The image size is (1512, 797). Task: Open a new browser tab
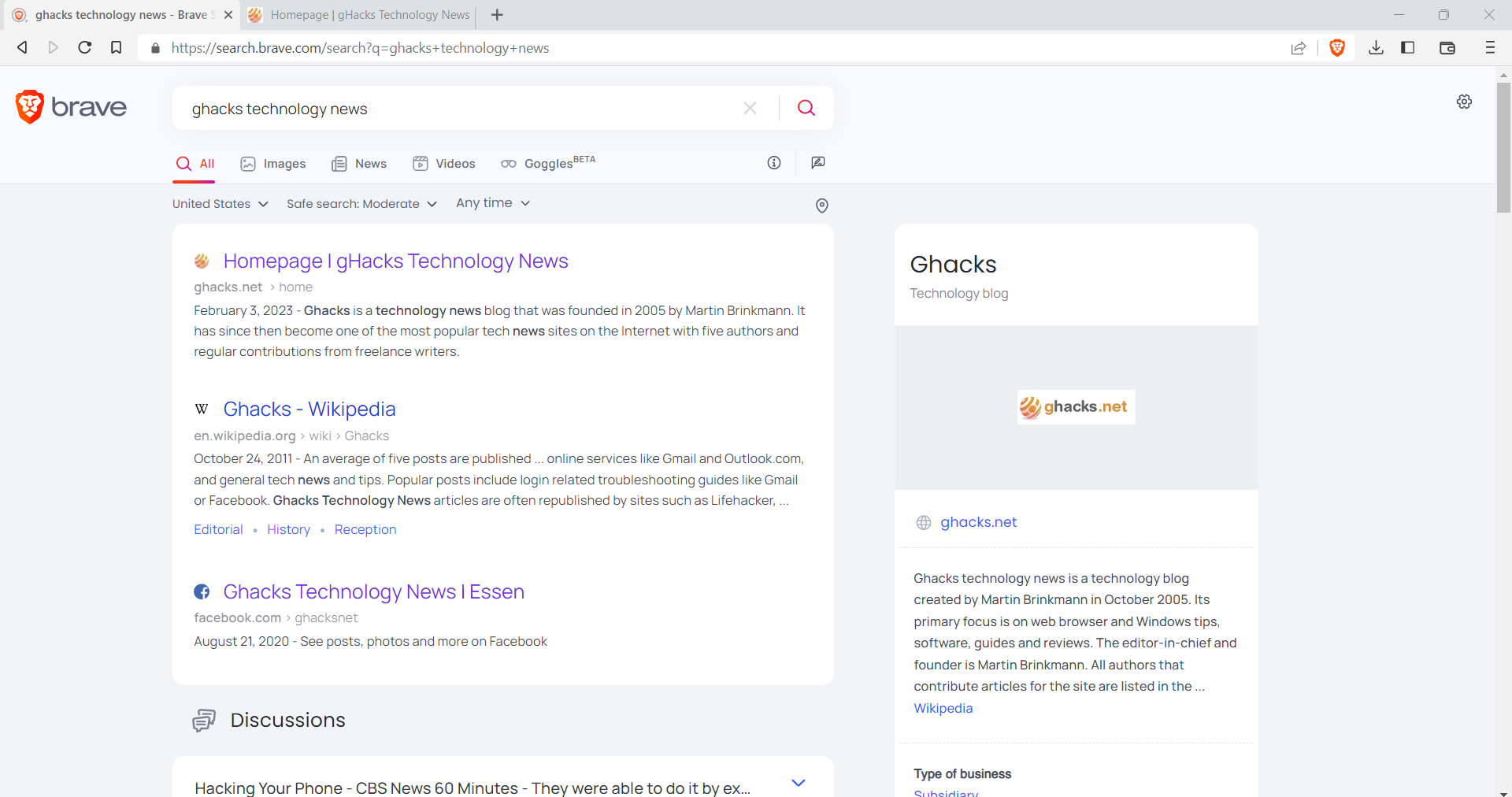497,15
